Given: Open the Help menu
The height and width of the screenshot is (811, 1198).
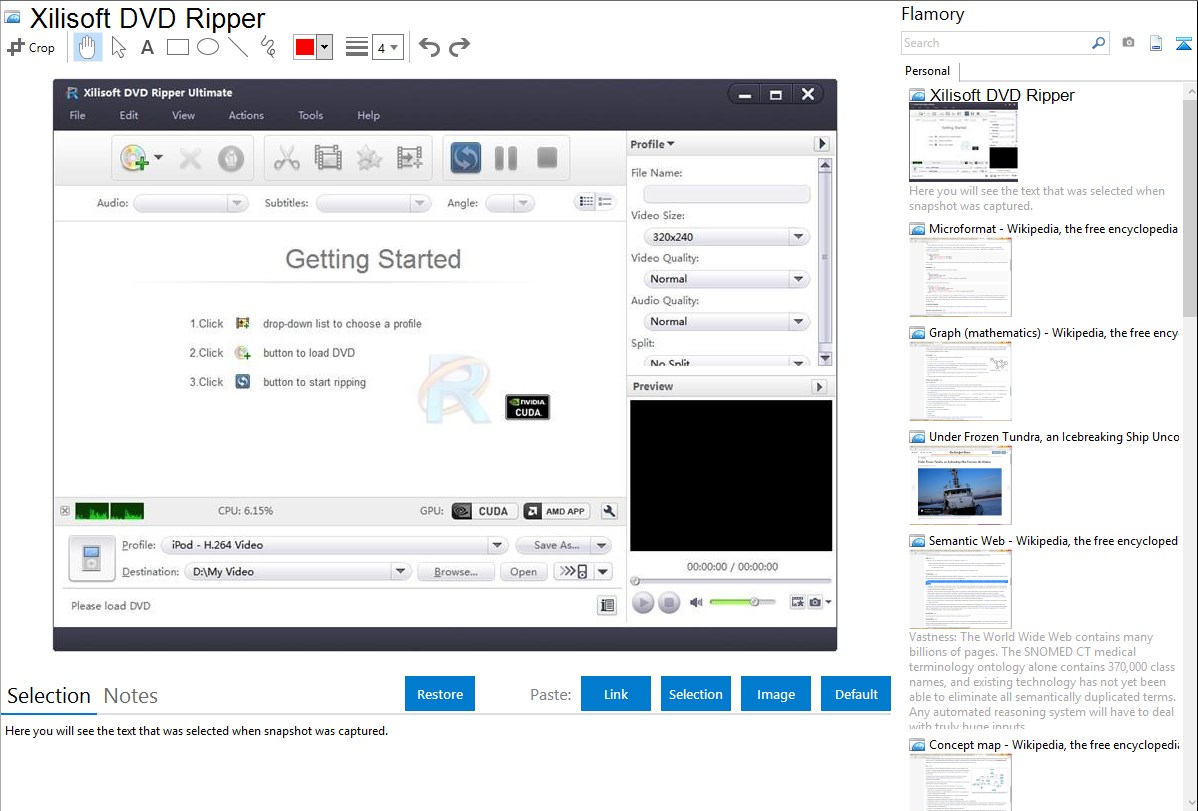Looking at the screenshot, I should (368, 115).
